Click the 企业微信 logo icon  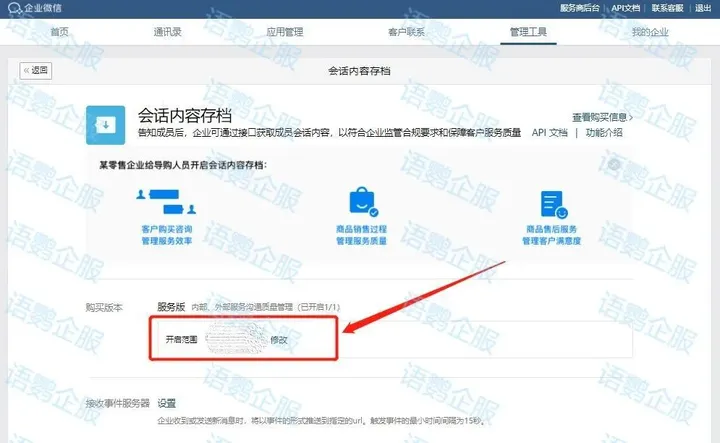click(x=15, y=7)
